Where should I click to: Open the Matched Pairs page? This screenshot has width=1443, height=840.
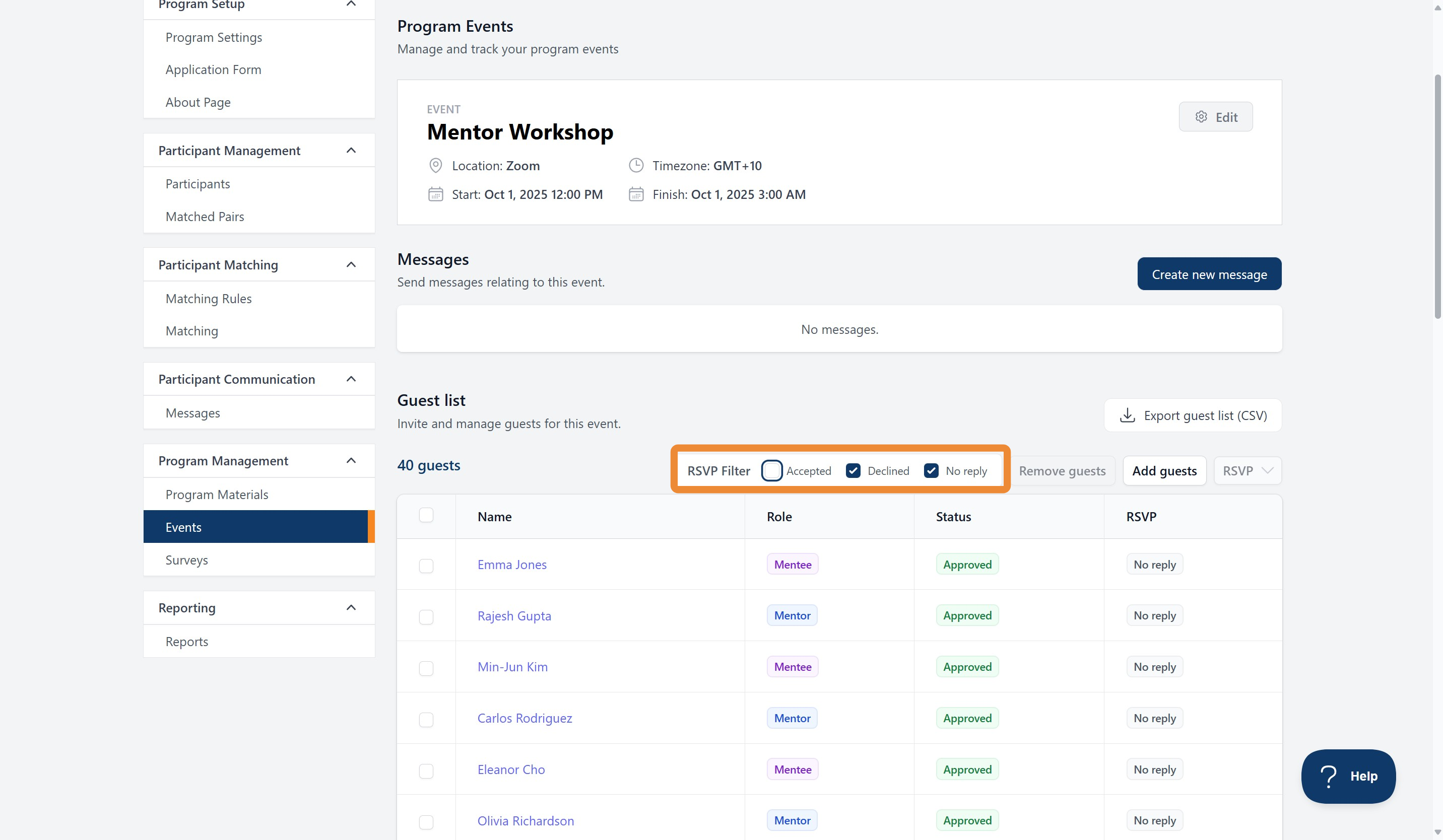[205, 216]
